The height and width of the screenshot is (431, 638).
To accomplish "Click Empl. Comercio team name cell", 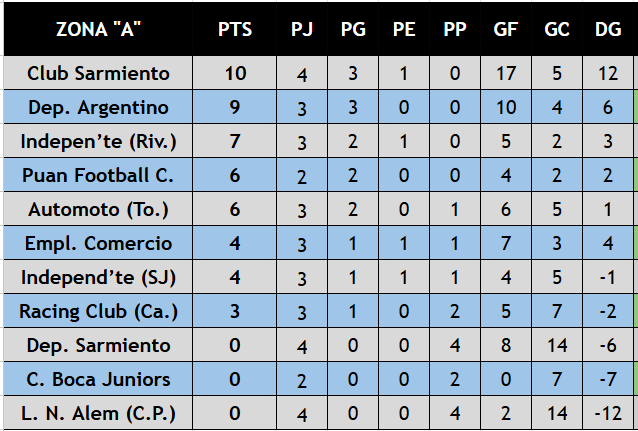I will pyautogui.click(x=98, y=243).
